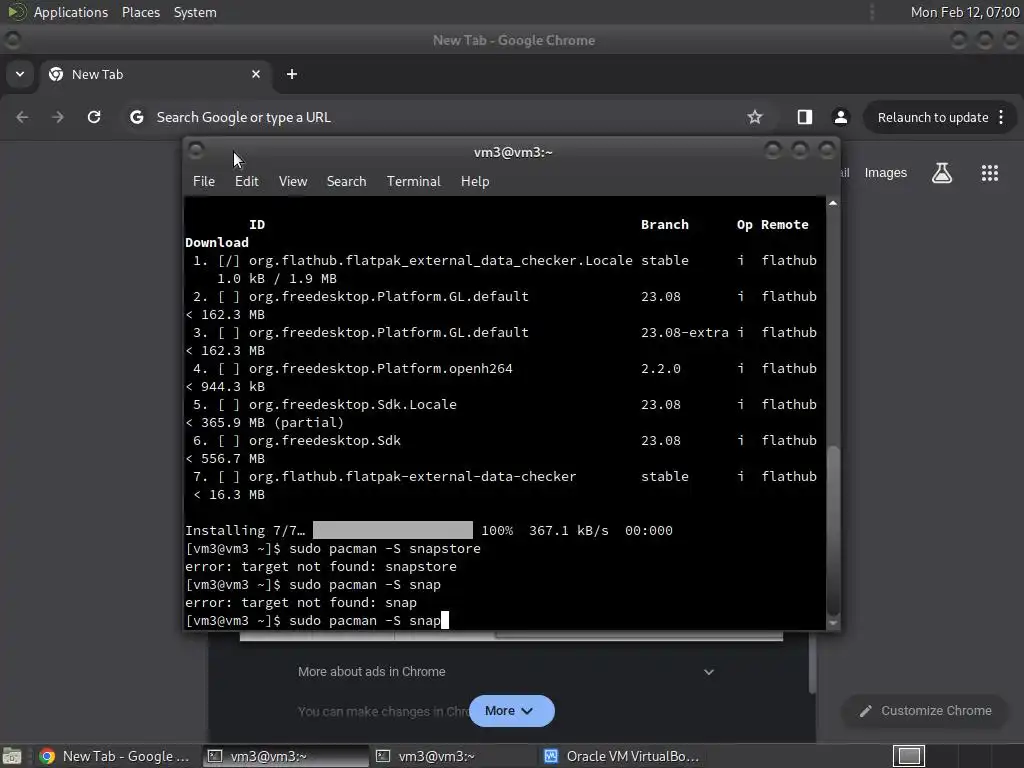Click terminal scrollbar down arrow
The height and width of the screenshot is (768, 1024).
coord(833,623)
